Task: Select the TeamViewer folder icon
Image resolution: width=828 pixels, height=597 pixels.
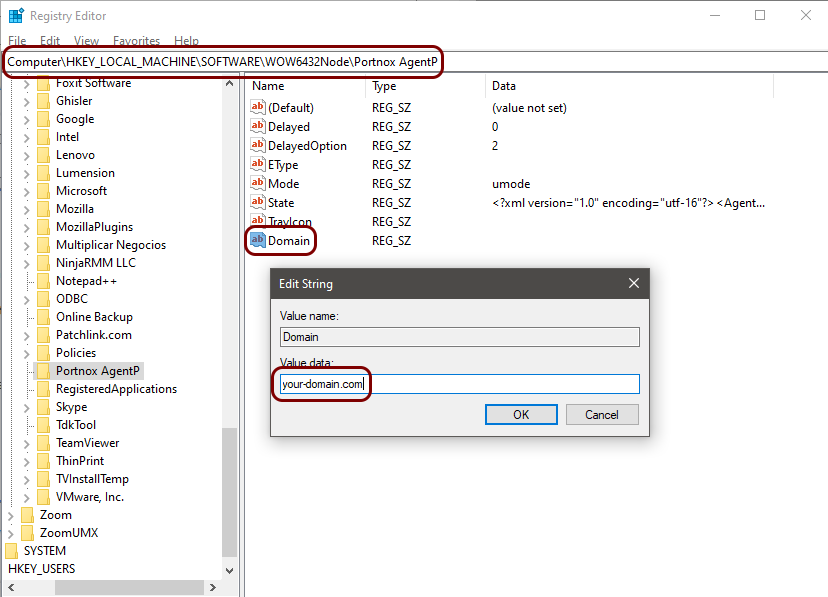Action: tap(43, 443)
